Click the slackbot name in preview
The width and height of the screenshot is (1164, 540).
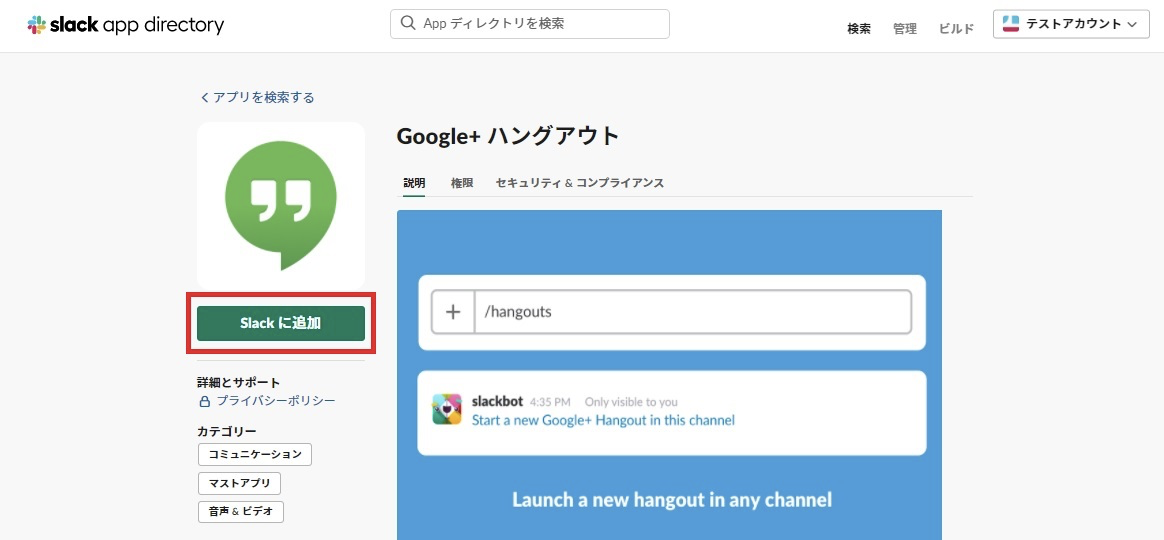[x=497, y=402]
